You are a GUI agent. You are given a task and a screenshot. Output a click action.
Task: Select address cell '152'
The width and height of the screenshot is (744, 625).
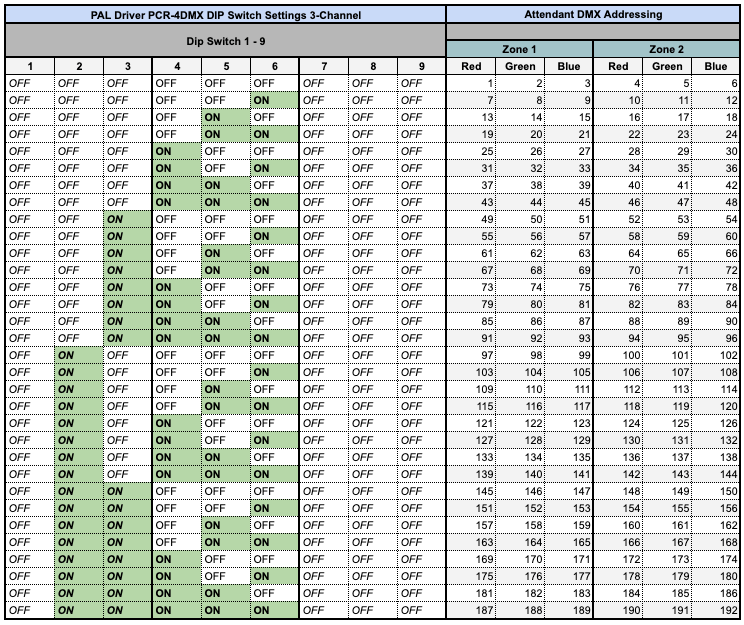point(520,508)
